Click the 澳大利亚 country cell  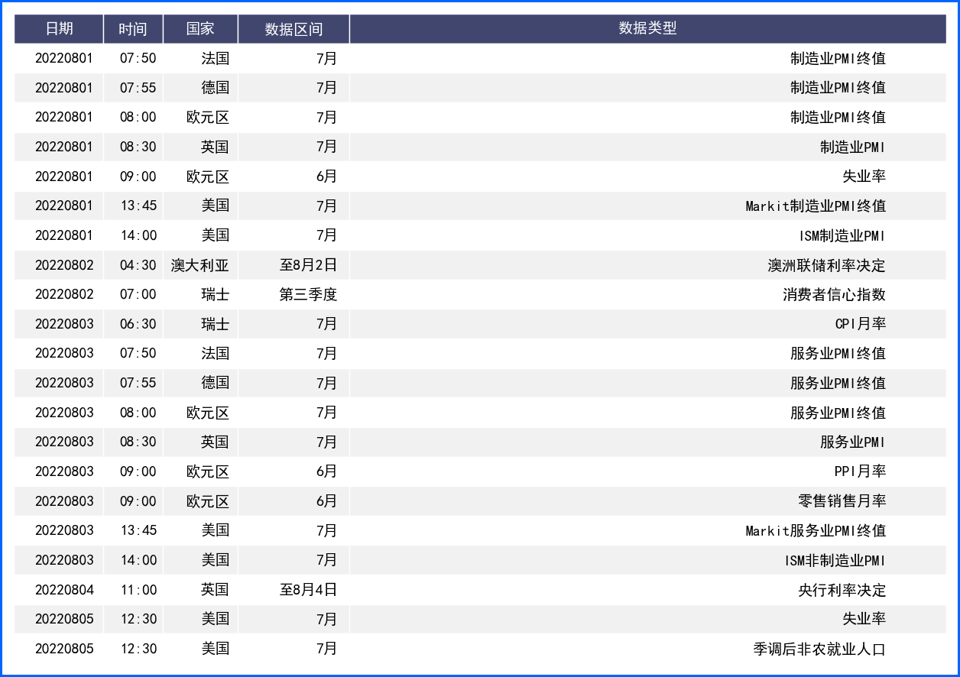[200, 265]
